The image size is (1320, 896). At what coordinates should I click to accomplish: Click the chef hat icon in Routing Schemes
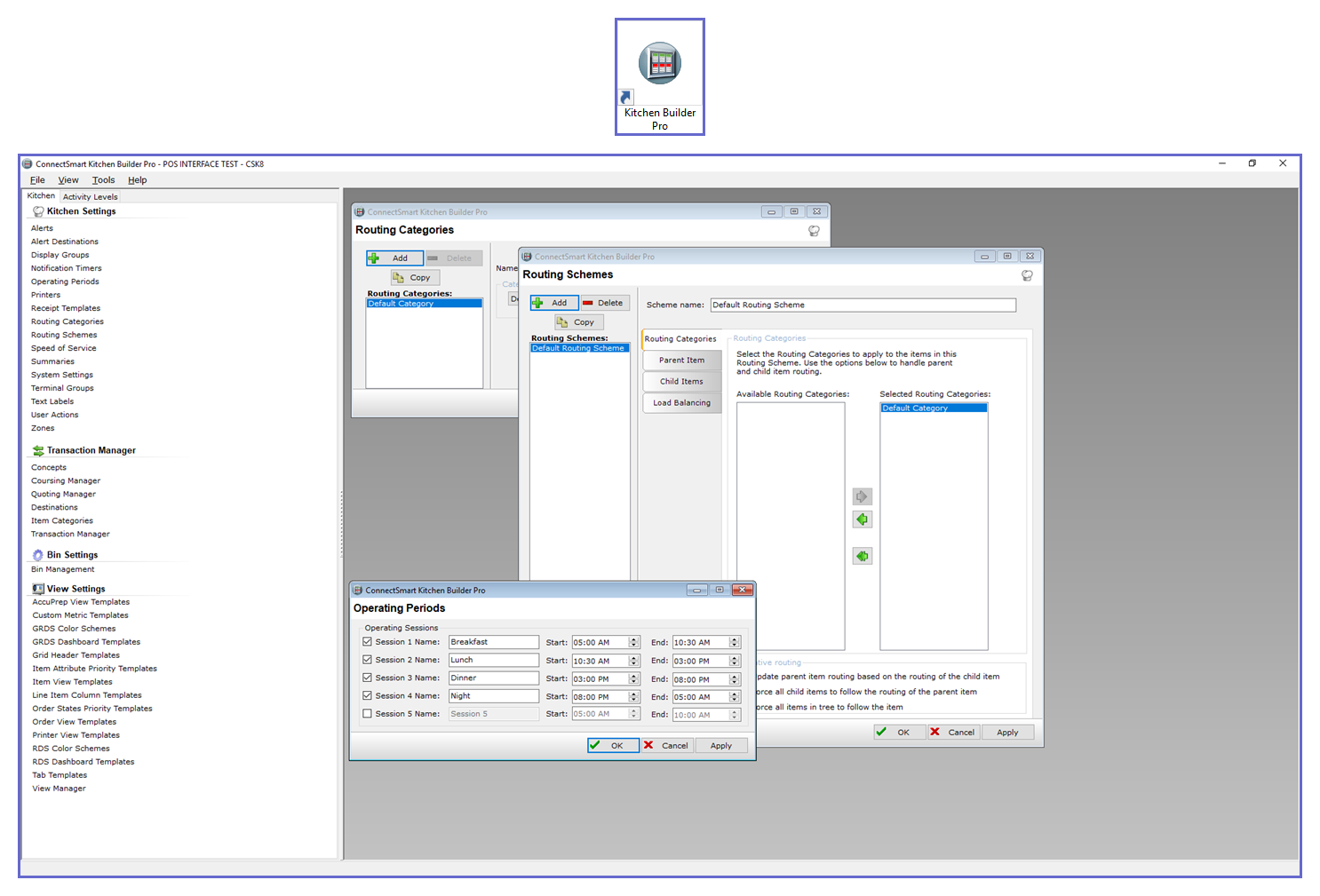tap(1027, 275)
